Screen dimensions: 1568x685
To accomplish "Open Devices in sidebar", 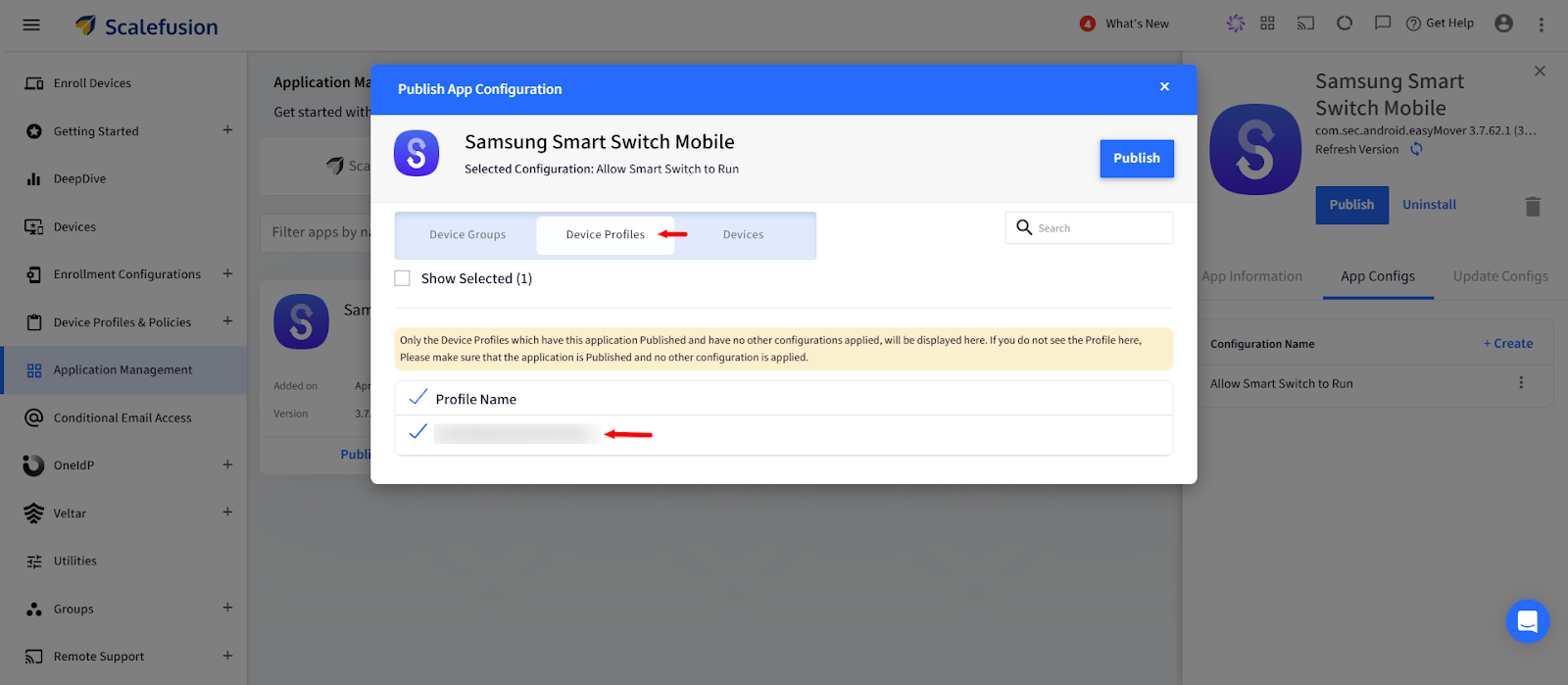I will coord(74,226).
